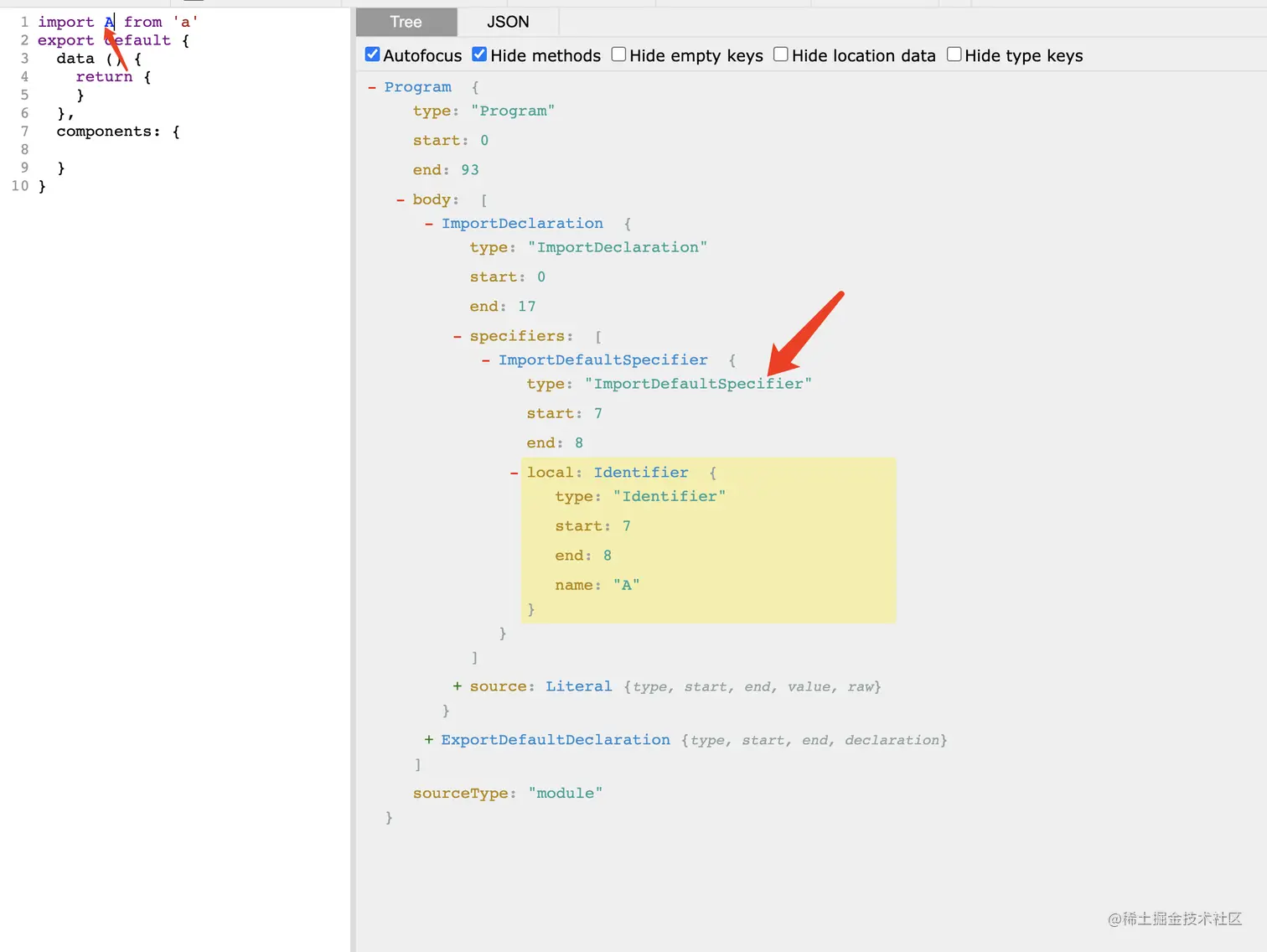1267x952 pixels.
Task: Click the {type, start, end, value, raw} summary
Action: click(x=752, y=687)
